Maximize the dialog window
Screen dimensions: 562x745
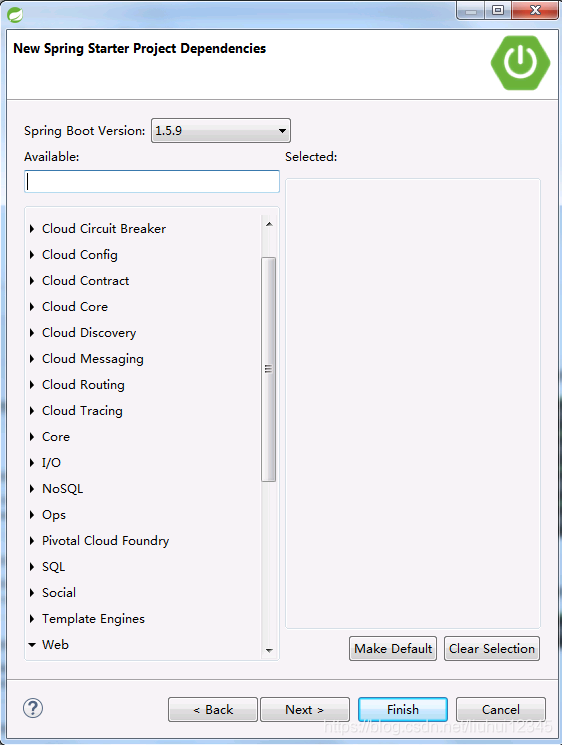tap(498, 10)
